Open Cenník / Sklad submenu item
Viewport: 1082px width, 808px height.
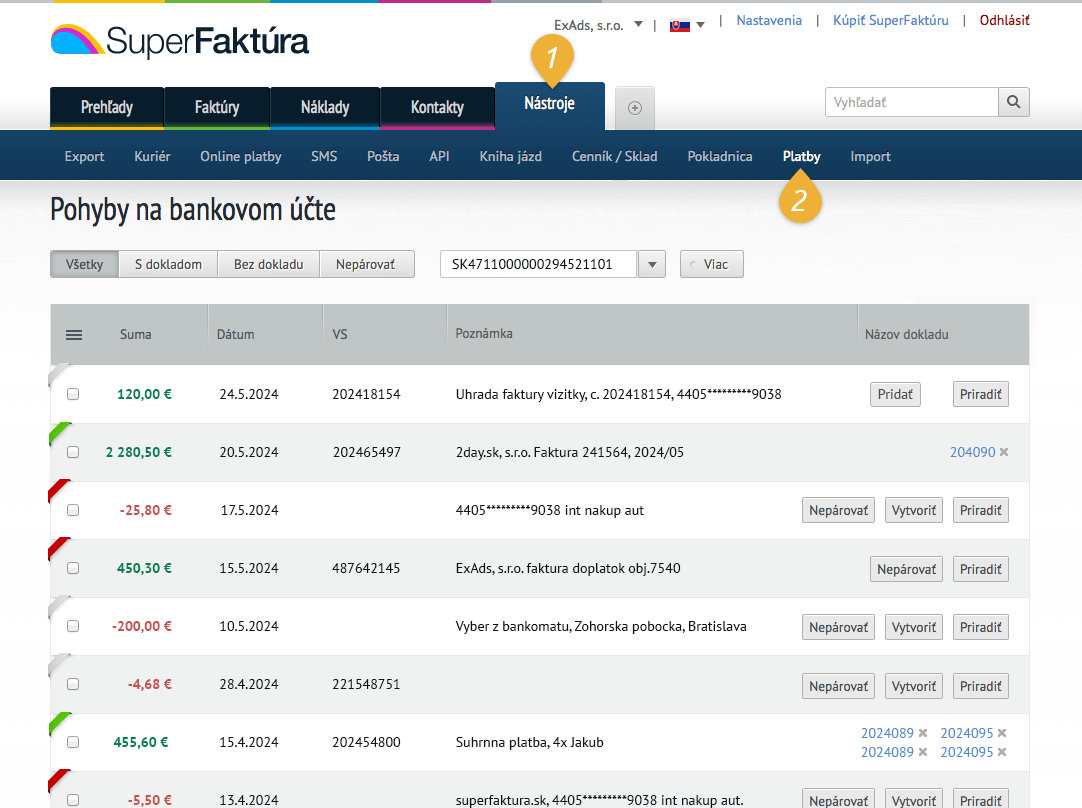[x=614, y=156]
